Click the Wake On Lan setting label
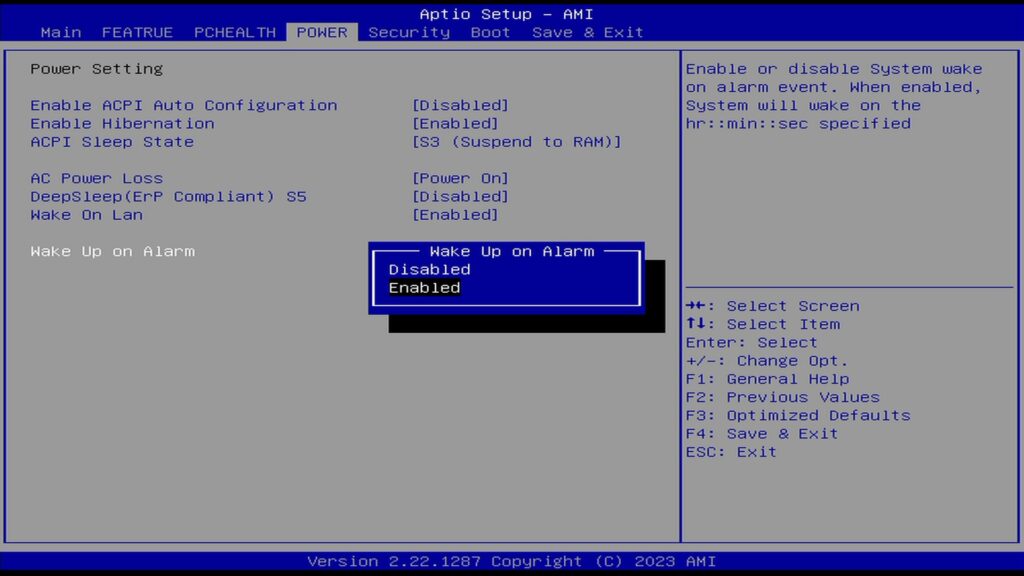The height and width of the screenshot is (576, 1024). coord(86,215)
